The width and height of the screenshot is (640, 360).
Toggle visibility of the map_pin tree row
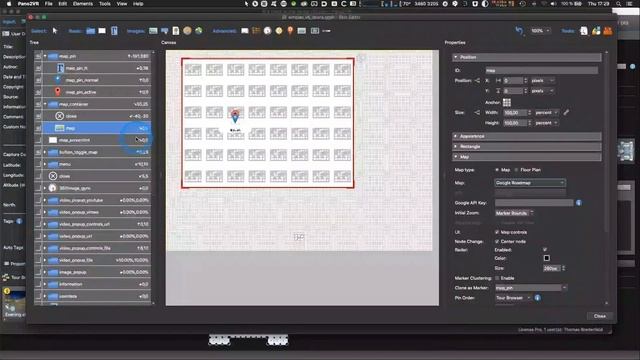(x=38, y=56)
